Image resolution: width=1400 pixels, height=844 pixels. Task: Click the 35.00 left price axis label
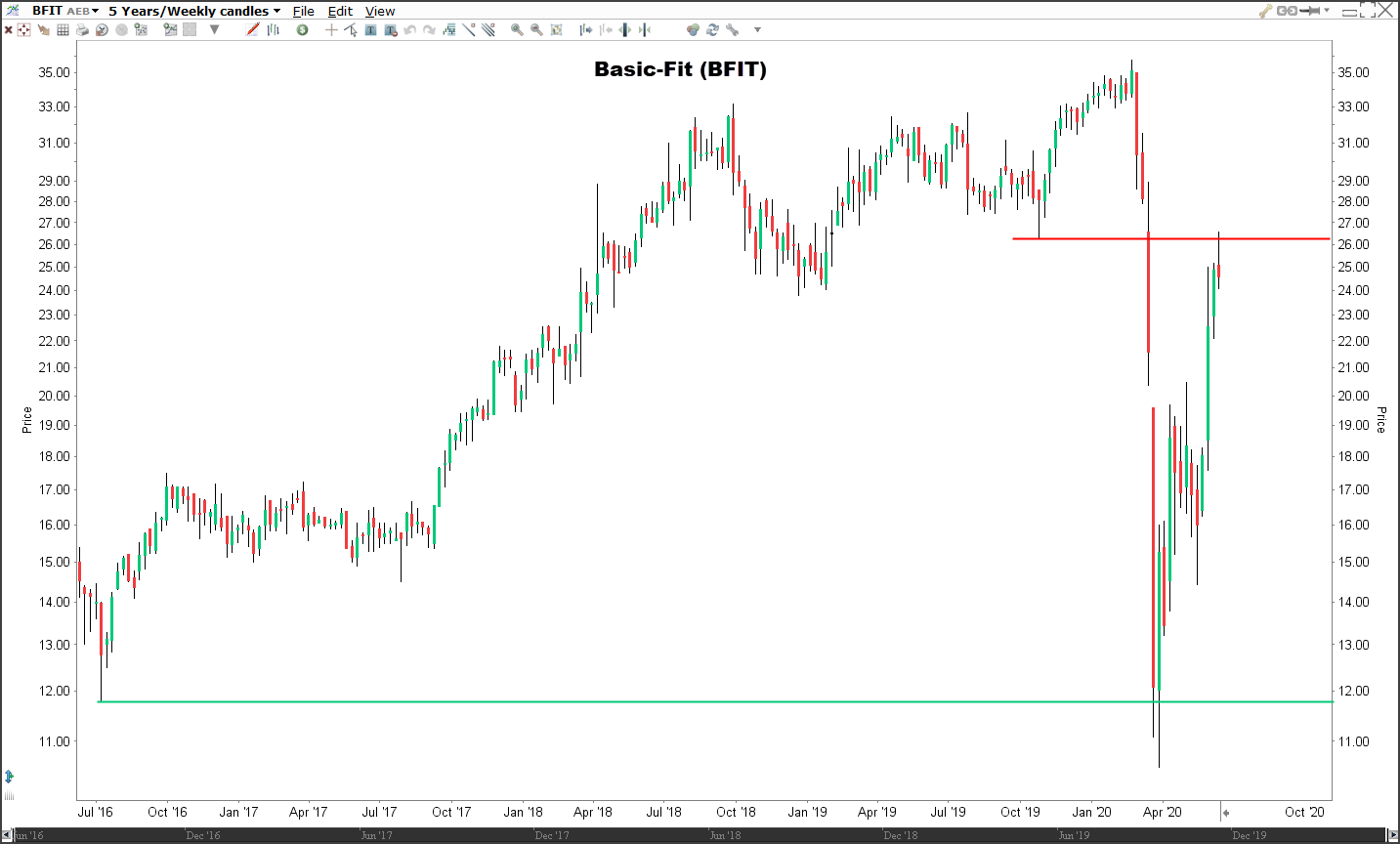[54, 72]
